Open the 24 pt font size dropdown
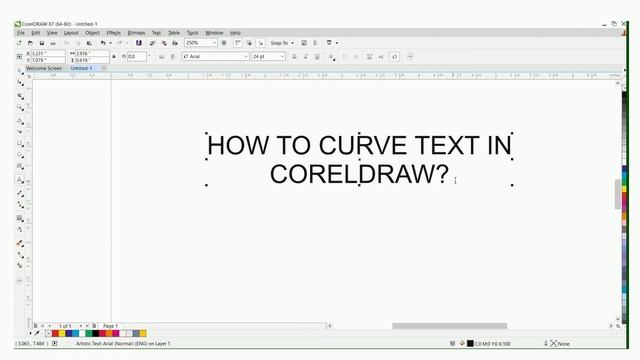Viewport: 640px width, 360px height. [x=282, y=57]
